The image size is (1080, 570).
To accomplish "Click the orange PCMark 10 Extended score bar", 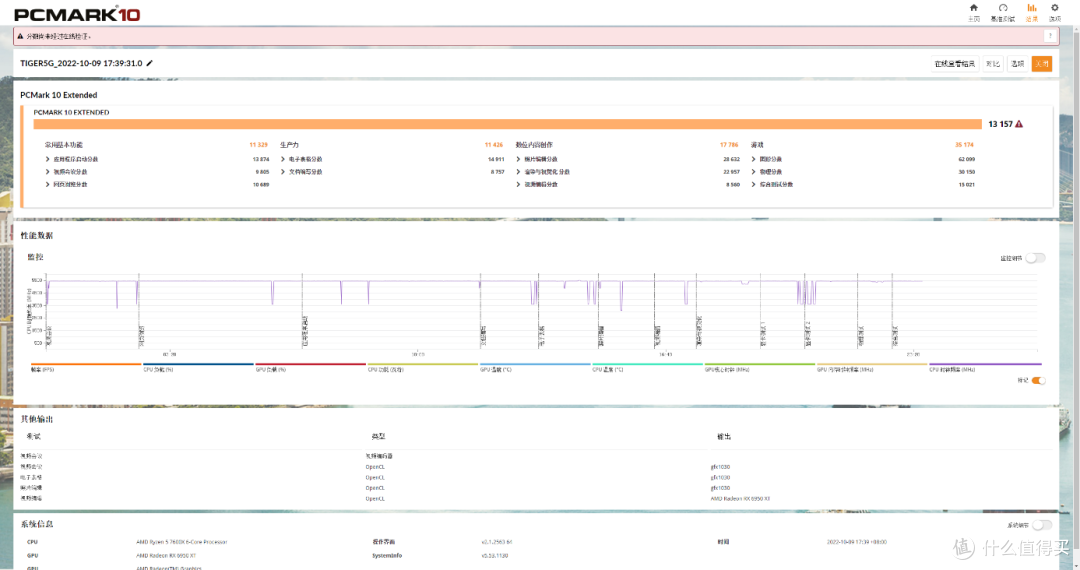I will coord(507,124).
